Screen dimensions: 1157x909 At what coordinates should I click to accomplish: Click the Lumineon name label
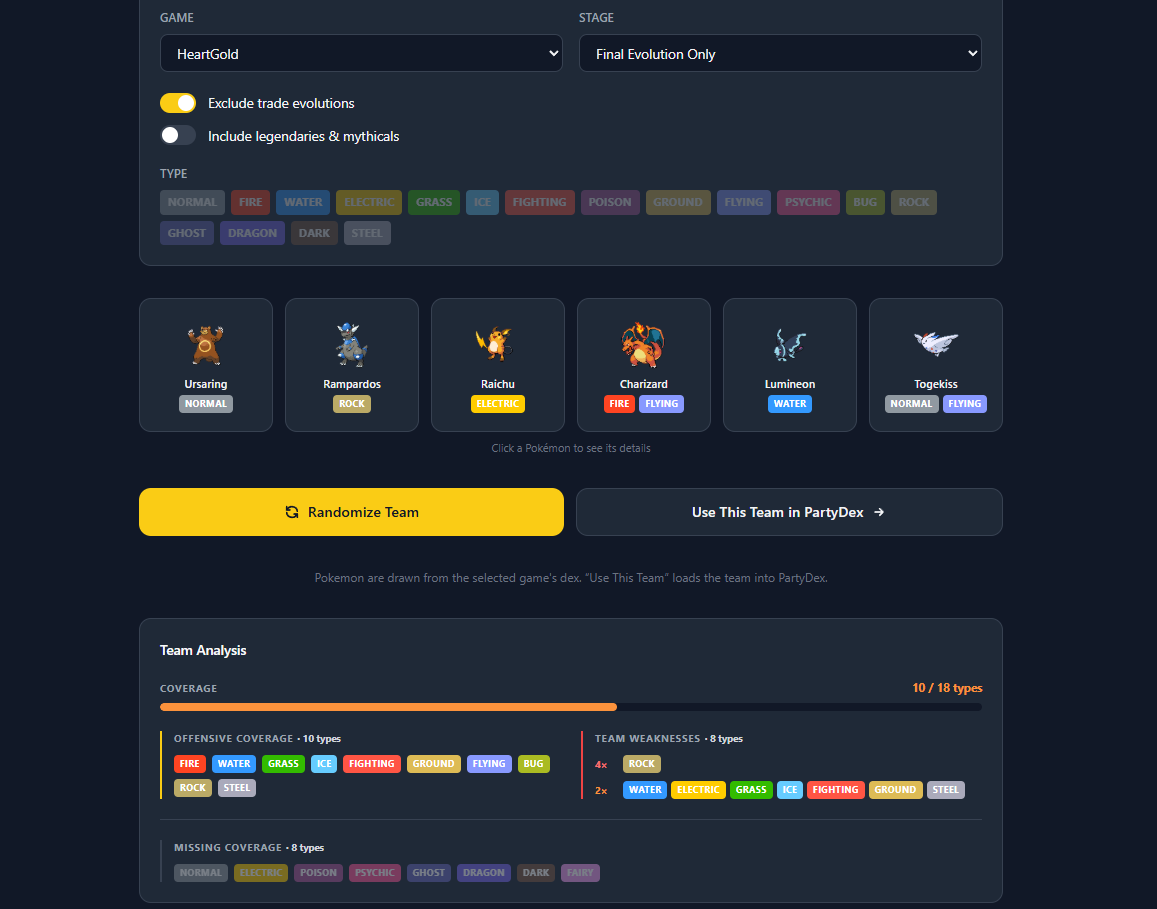[x=790, y=384]
